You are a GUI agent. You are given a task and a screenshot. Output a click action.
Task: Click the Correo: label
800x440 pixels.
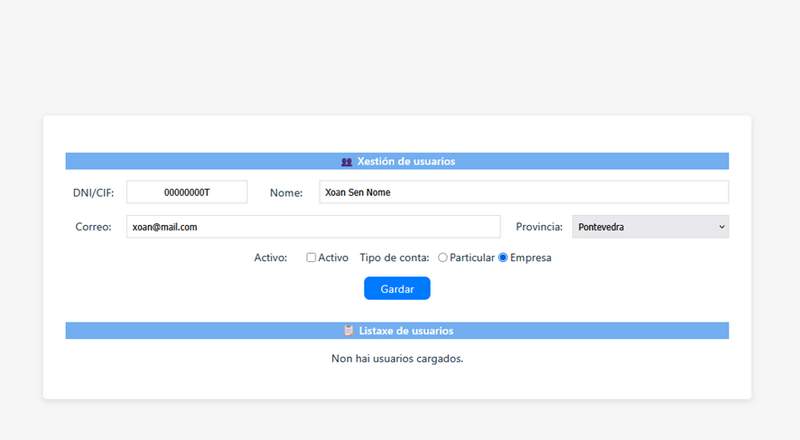click(93, 227)
